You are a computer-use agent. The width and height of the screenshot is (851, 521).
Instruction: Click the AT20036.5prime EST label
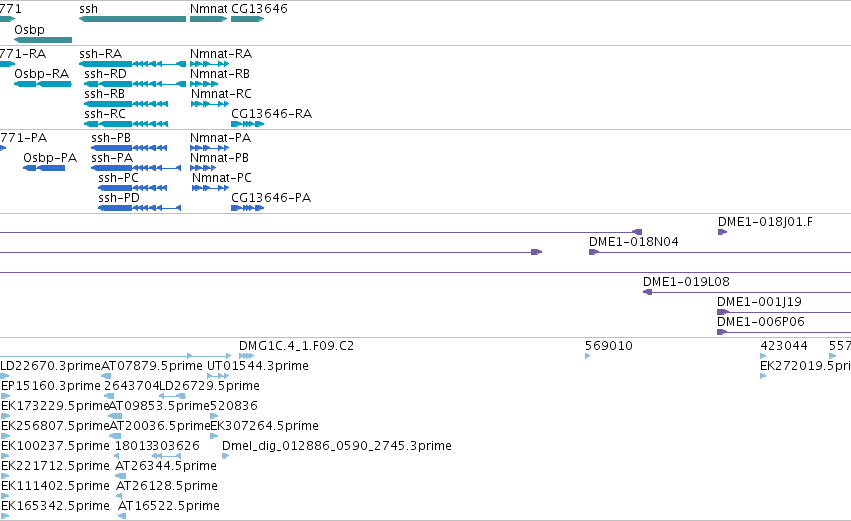coord(160,427)
